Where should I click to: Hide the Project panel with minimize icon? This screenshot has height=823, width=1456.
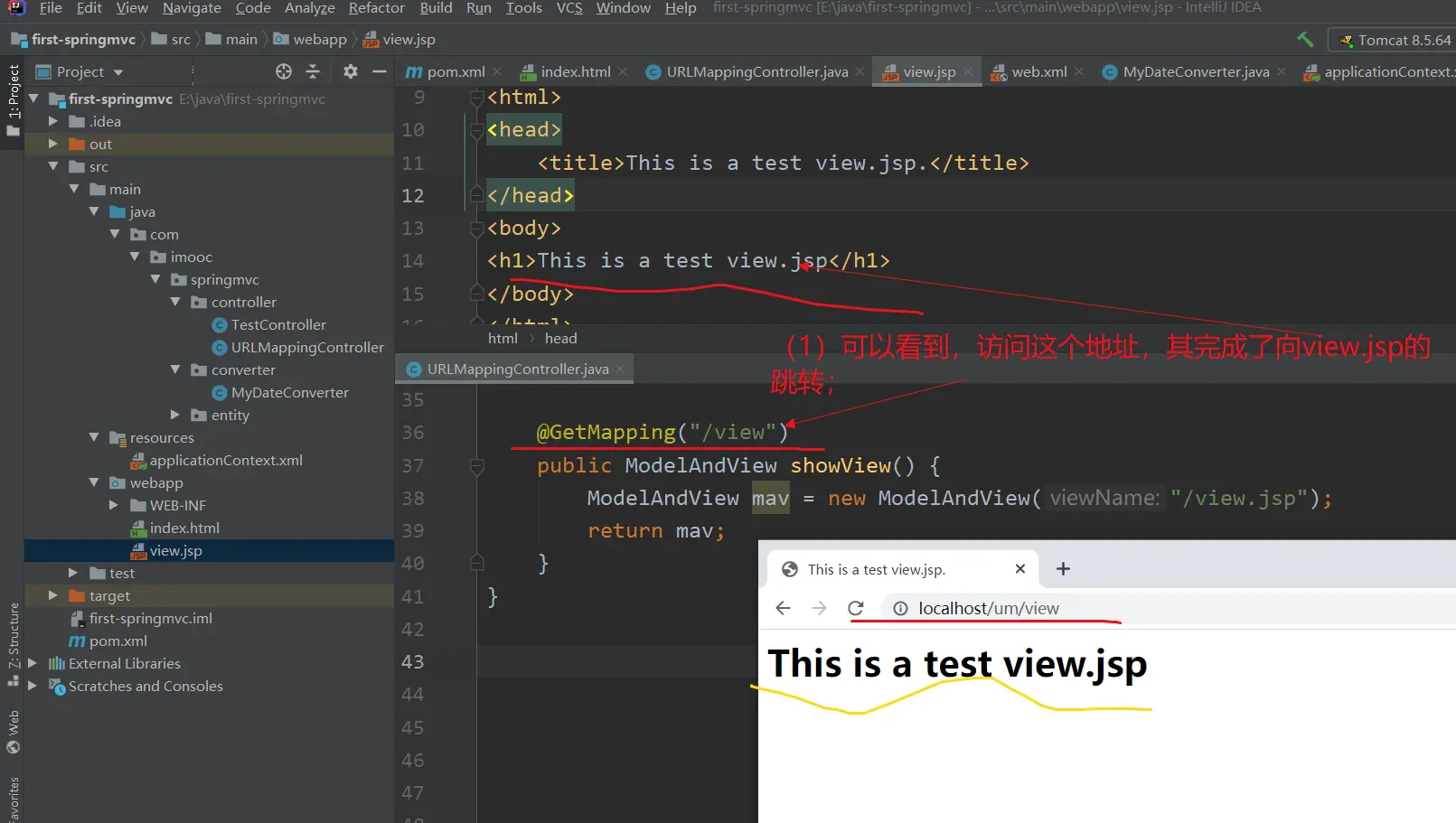[380, 71]
